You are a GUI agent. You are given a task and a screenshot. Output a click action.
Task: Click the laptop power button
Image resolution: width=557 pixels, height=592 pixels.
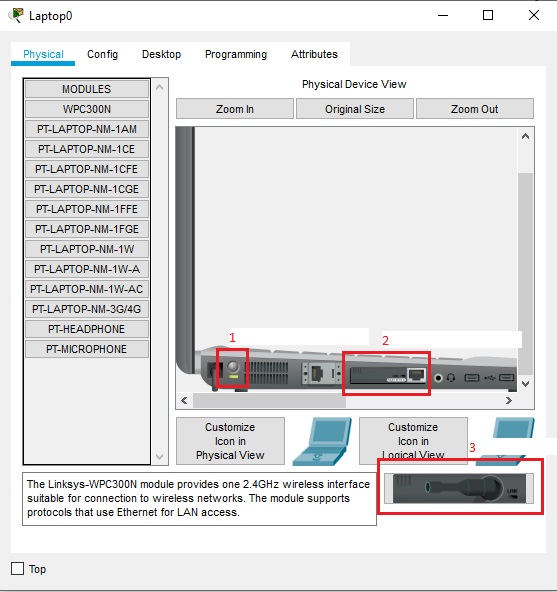pos(233,367)
